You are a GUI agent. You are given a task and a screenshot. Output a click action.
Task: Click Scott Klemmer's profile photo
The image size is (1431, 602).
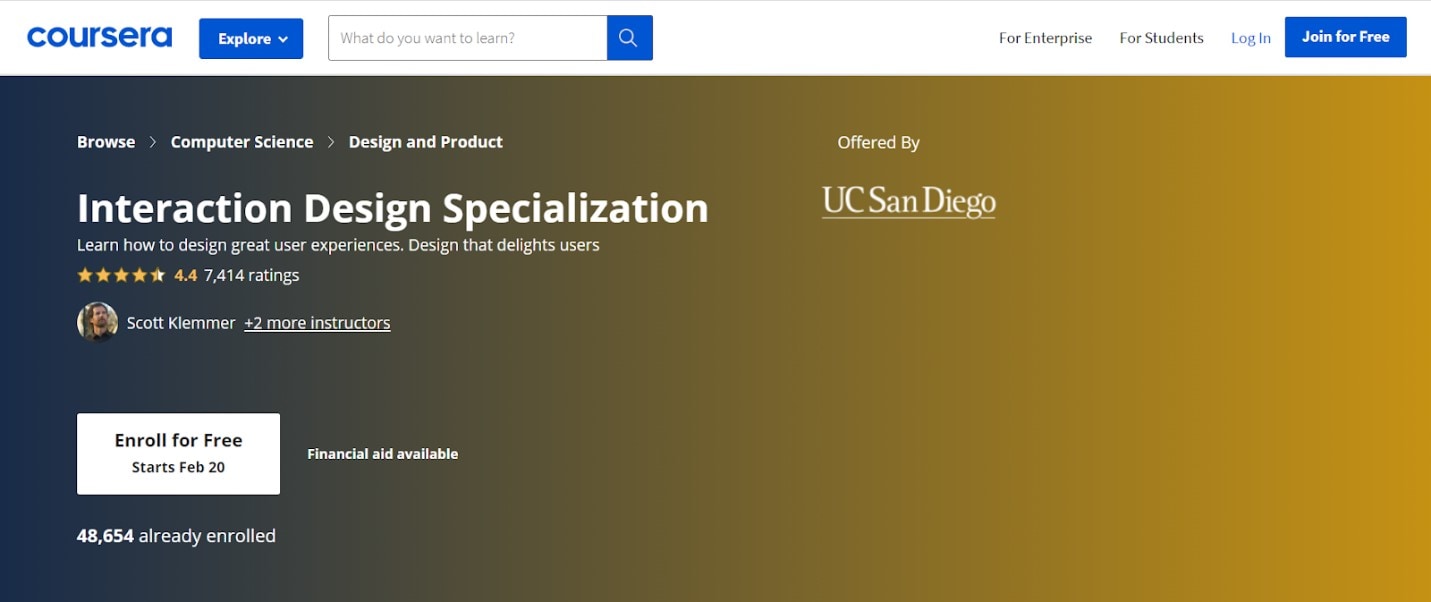coord(97,322)
